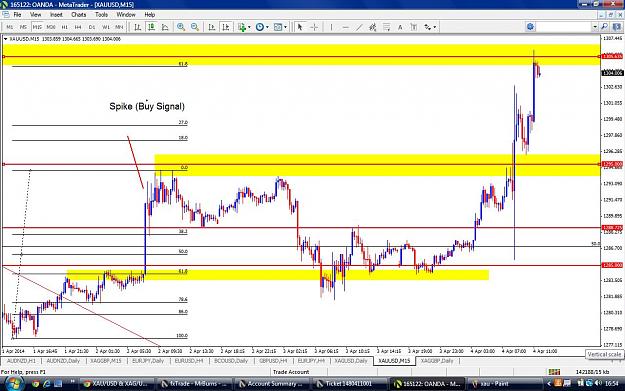625x391 pixels.
Task: Expand the arrows tool dropdown arrow
Action: pos(434,27)
